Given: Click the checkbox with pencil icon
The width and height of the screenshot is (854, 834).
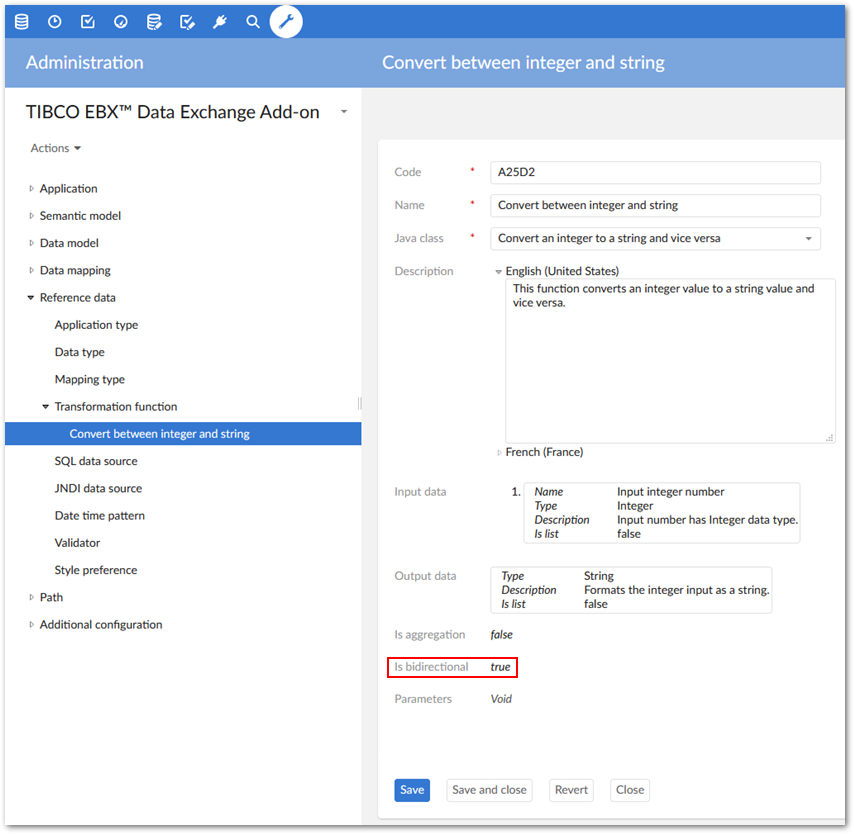Looking at the screenshot, I should pyautogui.click(x=186, y=21).
